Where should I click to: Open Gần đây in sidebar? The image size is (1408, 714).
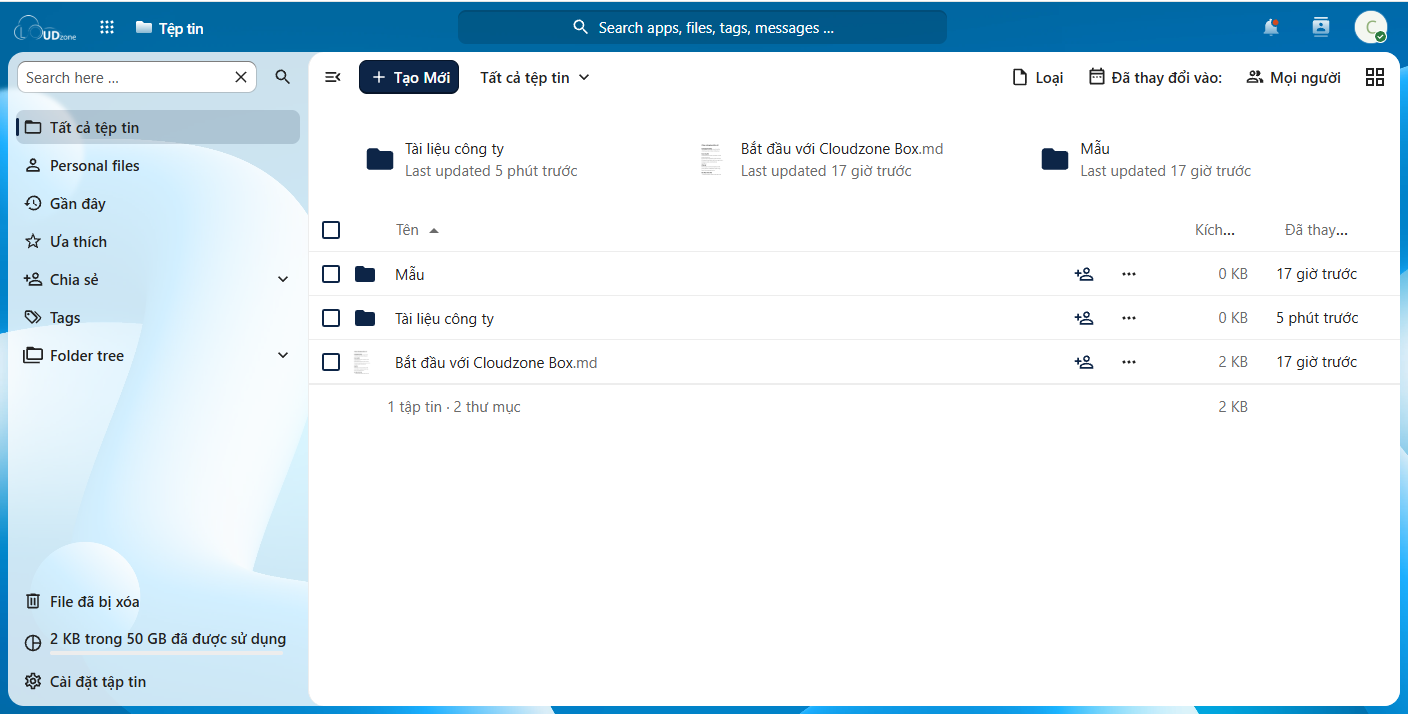[158, 203]
